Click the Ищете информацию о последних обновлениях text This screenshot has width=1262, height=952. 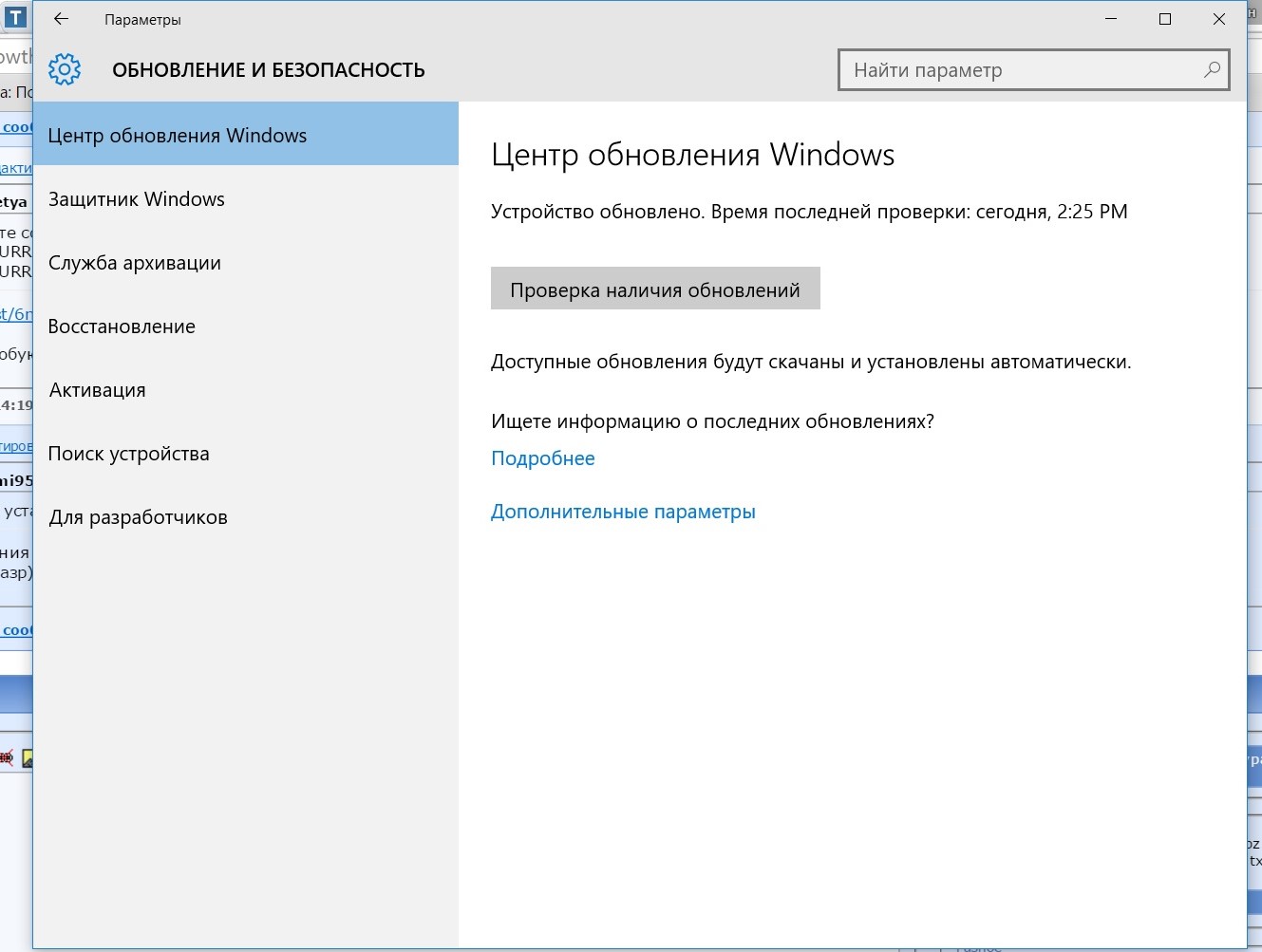[712, 421]
